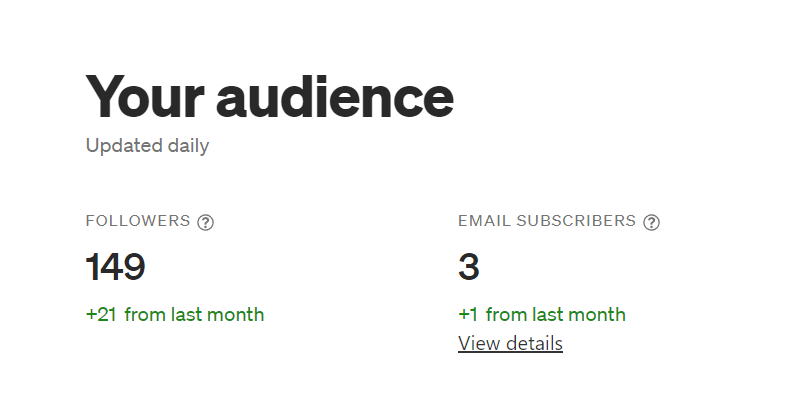Open the EMAIL SUBSCRIBERS question mark tooltip
This screenshot has width=804, height=415.
(x=651, y=222)
